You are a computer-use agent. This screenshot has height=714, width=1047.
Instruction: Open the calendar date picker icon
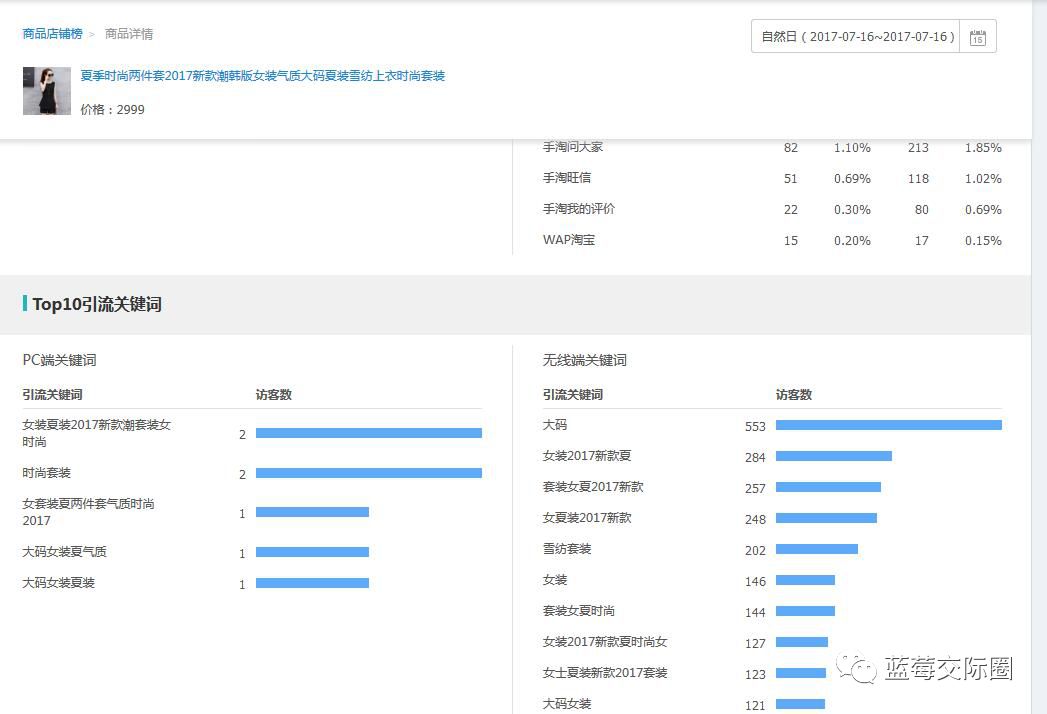977,36
